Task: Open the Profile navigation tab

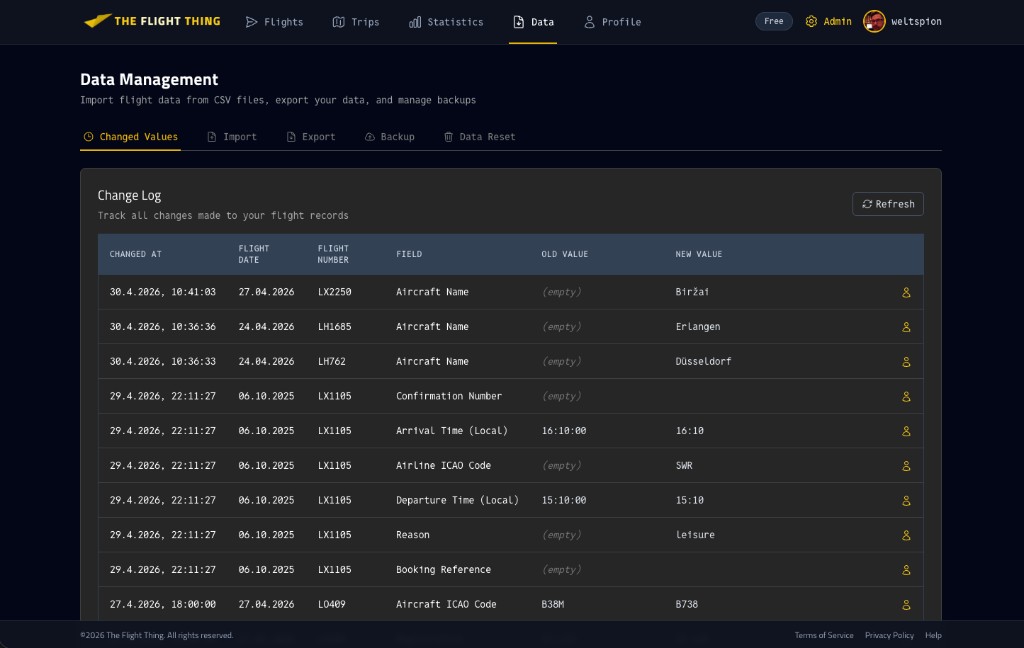Action: [x=612, y=22]
